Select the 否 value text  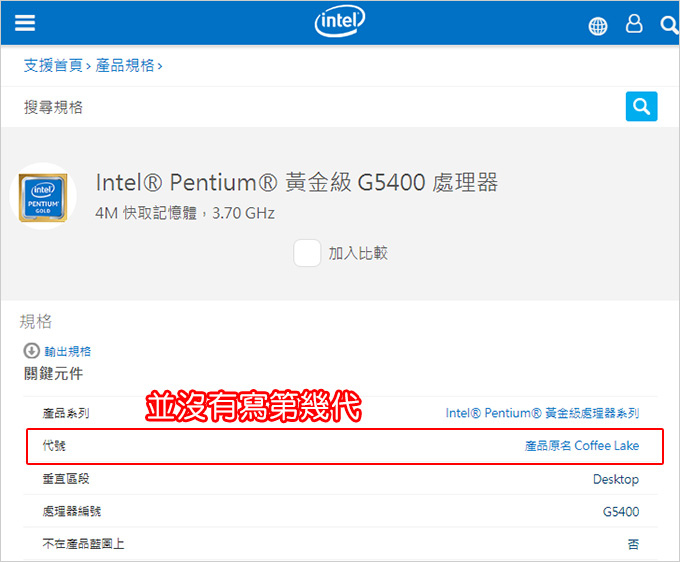pyautogui.click(x=633, y=544)
